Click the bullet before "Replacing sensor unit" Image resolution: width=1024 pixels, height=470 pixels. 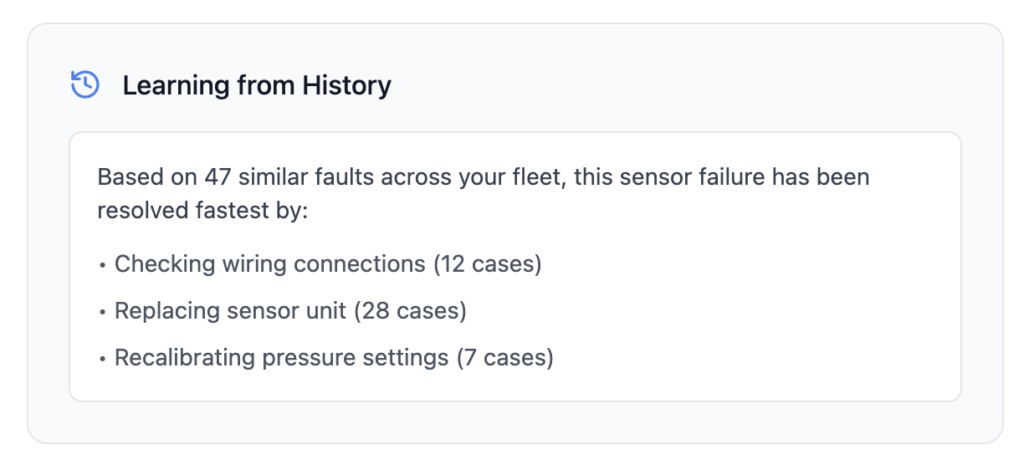(103, 311)
